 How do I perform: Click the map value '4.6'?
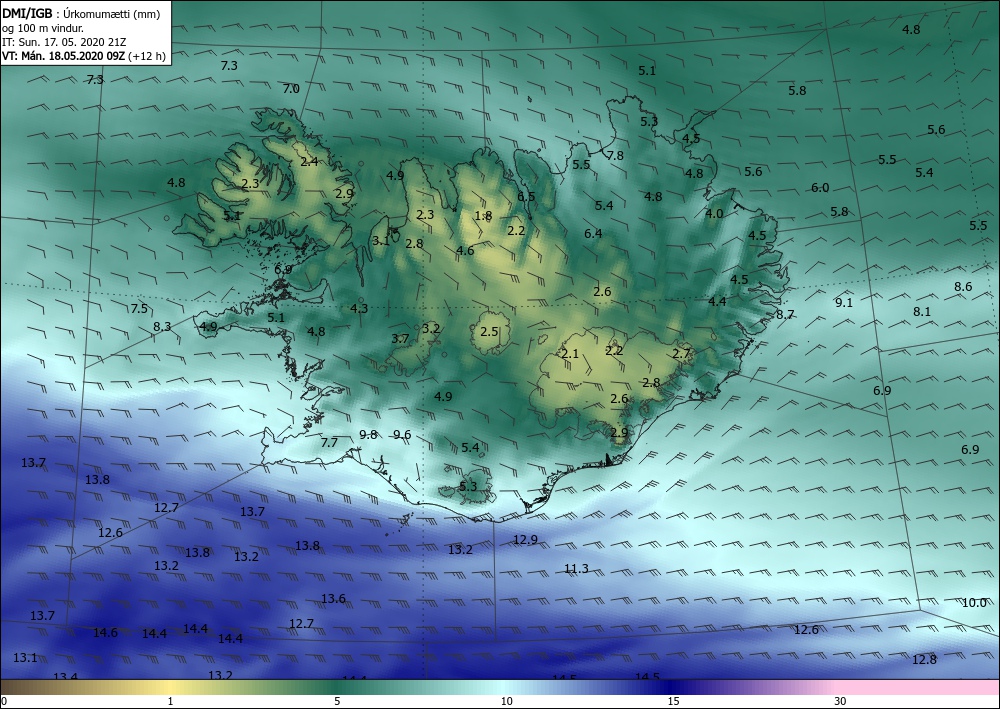click(465, 251)
